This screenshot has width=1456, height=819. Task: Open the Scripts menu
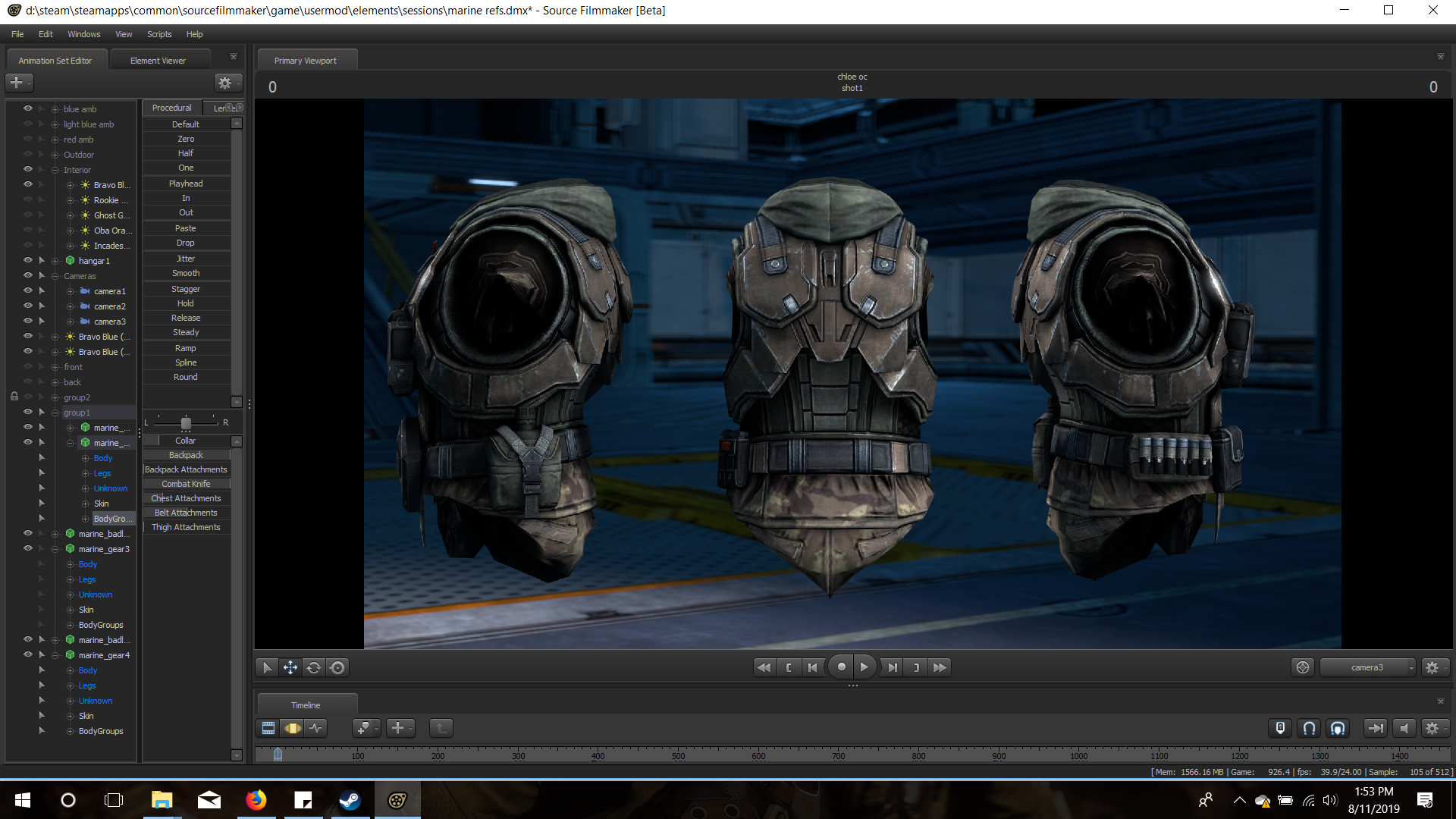point(158,34)
